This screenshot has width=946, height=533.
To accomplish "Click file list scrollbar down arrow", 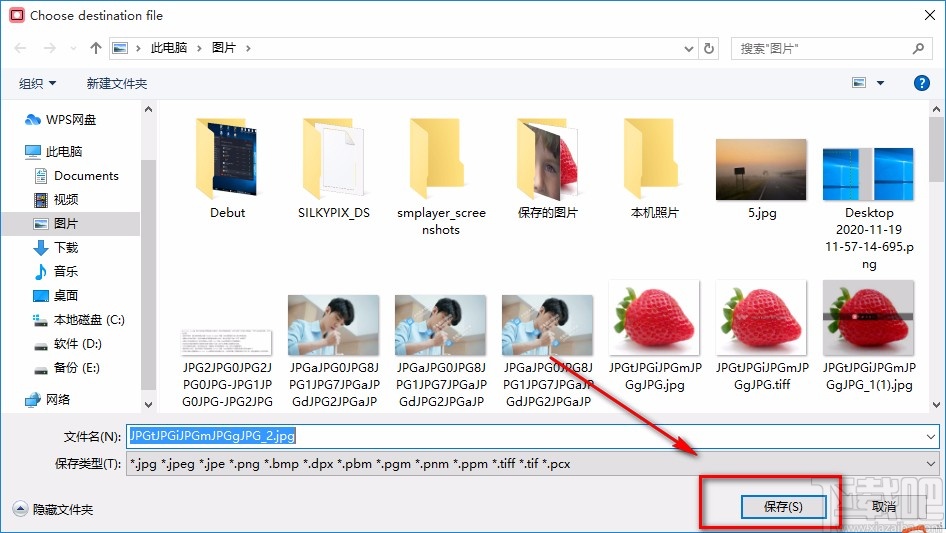I will tap(936, 405).
